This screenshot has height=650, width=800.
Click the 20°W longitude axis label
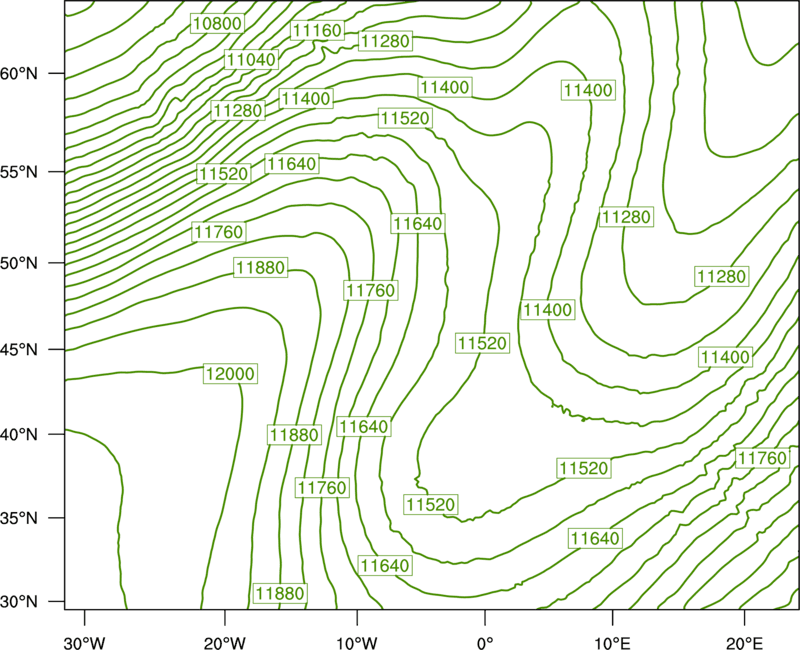coord(225,643)
